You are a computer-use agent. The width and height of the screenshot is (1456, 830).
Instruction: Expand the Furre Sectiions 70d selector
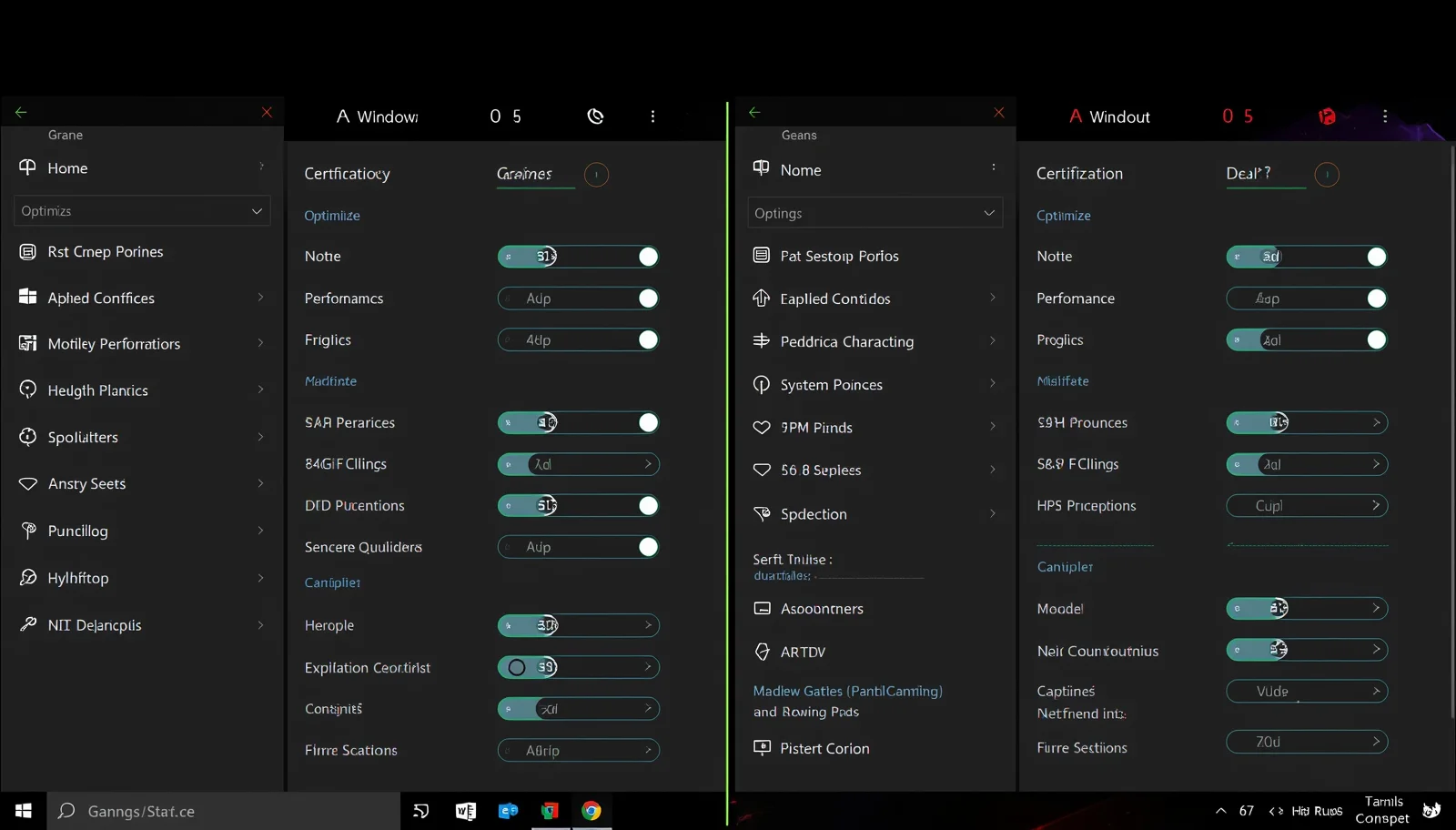coord(1307,742)
